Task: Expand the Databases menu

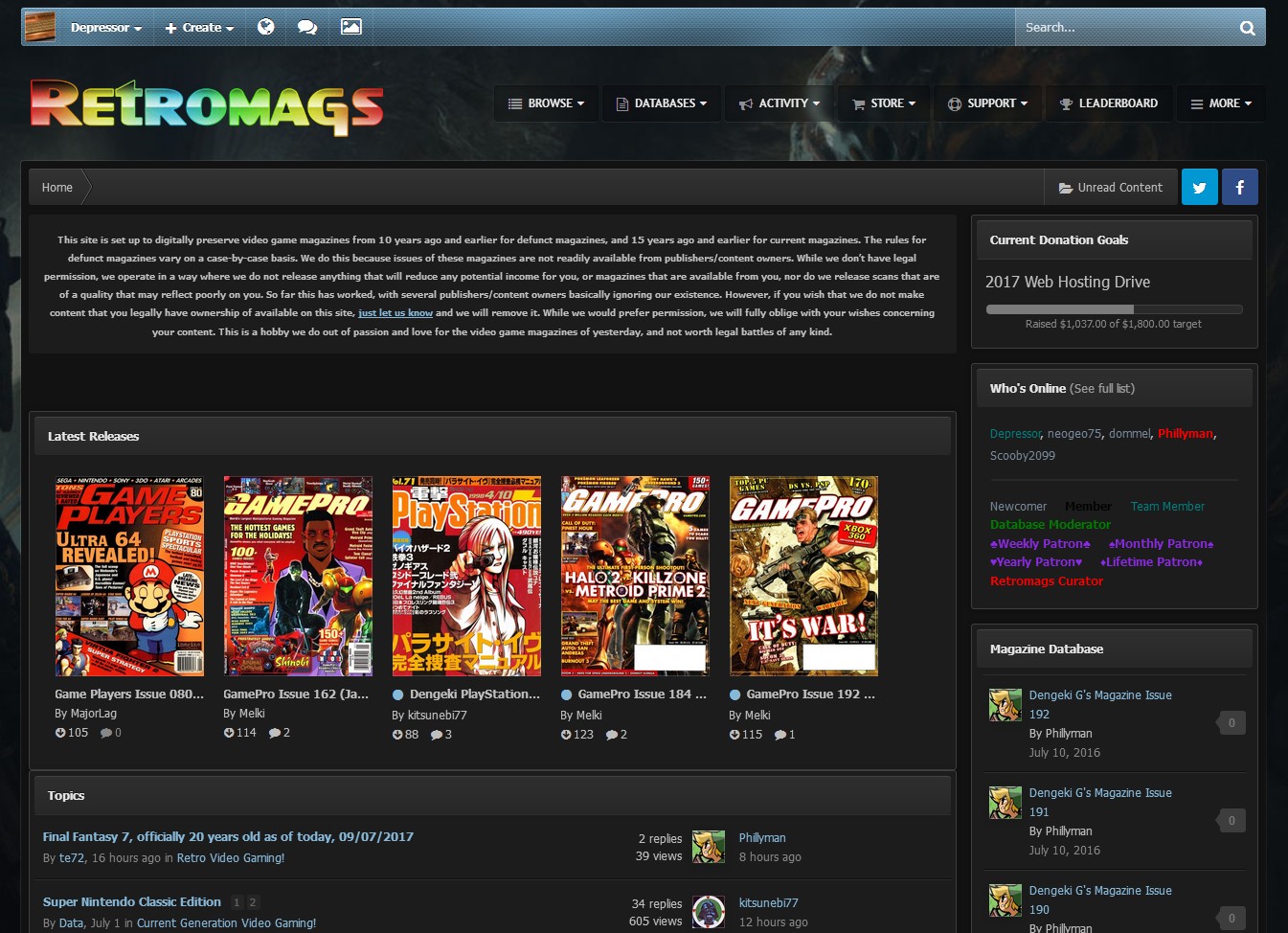Action: 662,103
